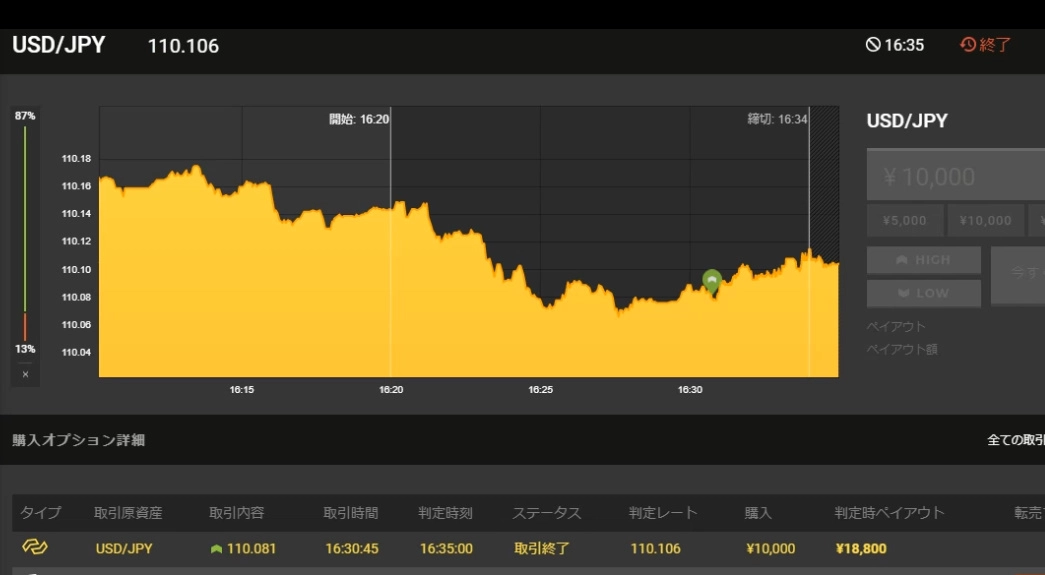Click the HIGH option button

923,260
